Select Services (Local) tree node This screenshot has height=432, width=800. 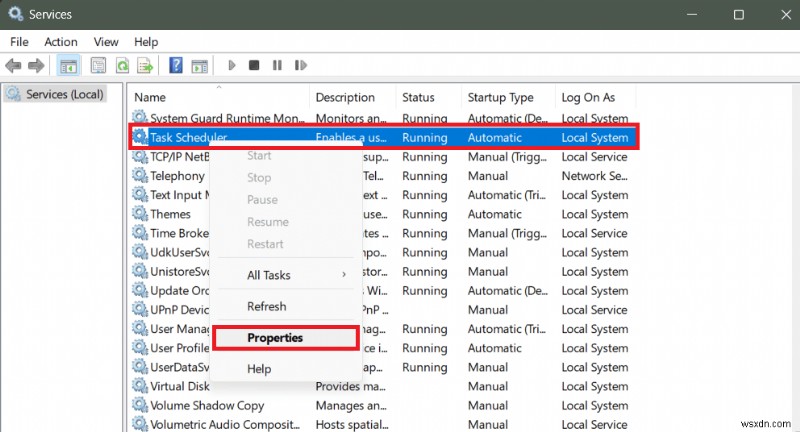coord(55,94)
